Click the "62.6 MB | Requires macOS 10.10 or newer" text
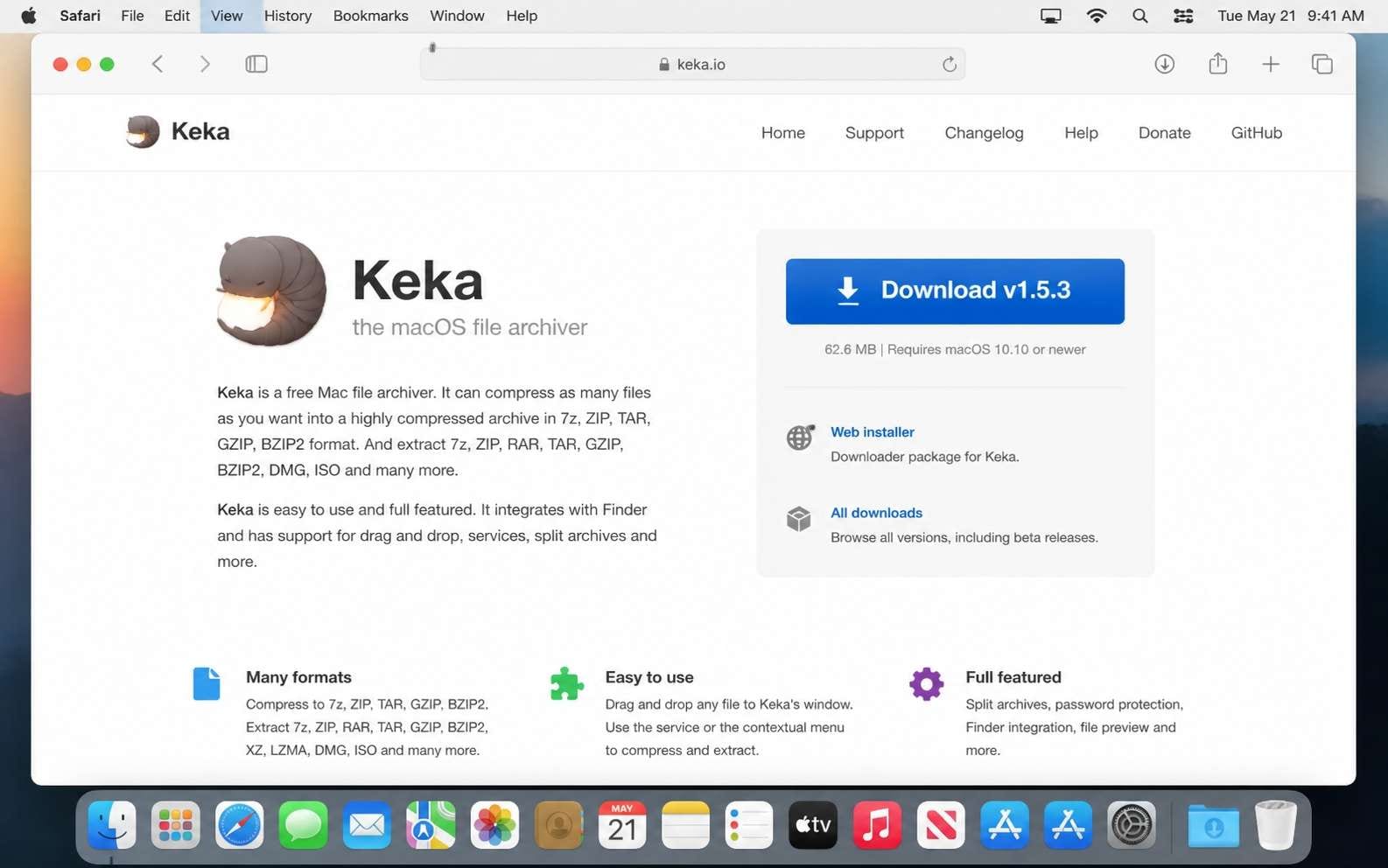1388x868 pixels. 955,349
